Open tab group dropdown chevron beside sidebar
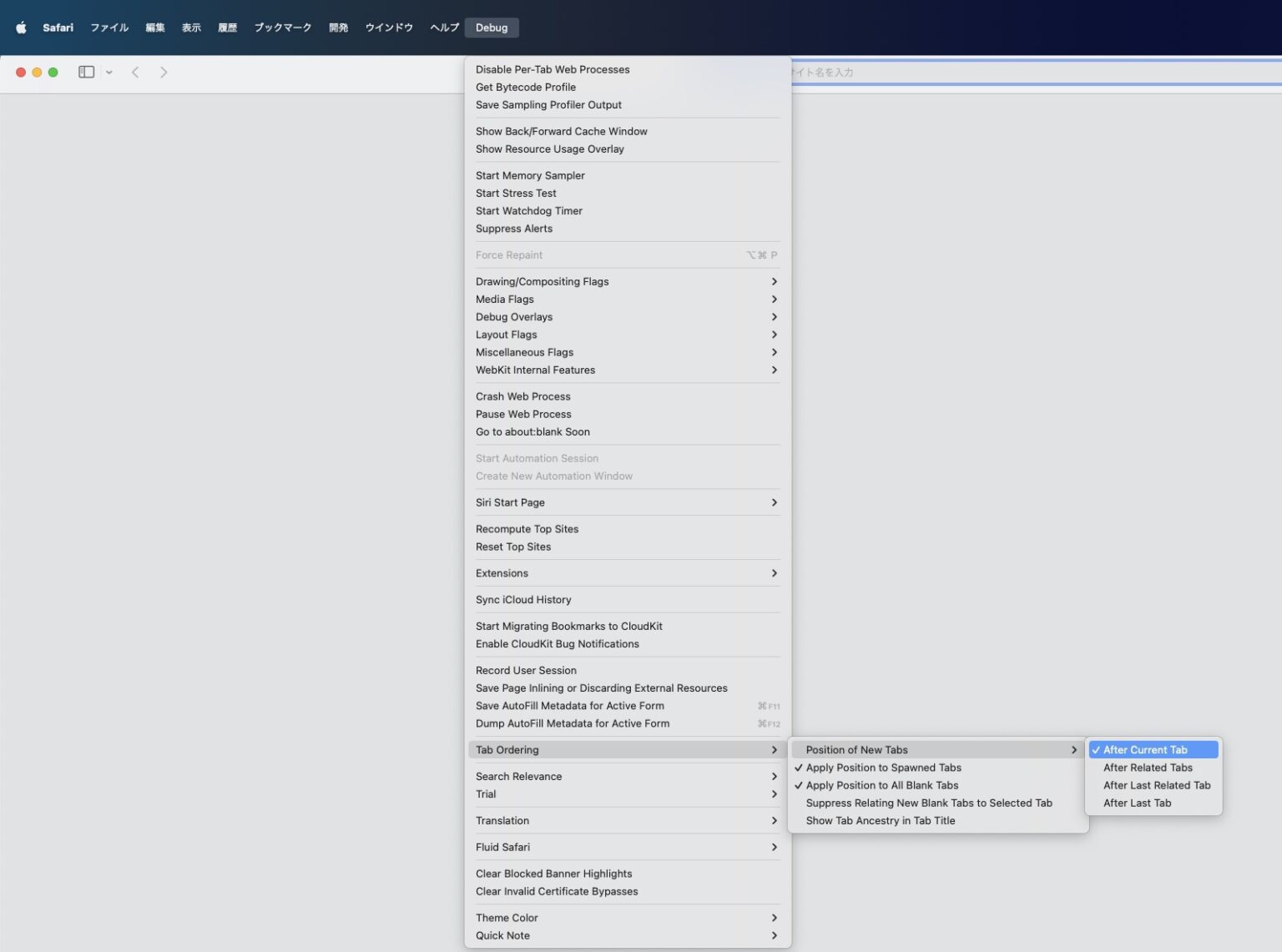1282x952 pixels. tap(109, 73)
